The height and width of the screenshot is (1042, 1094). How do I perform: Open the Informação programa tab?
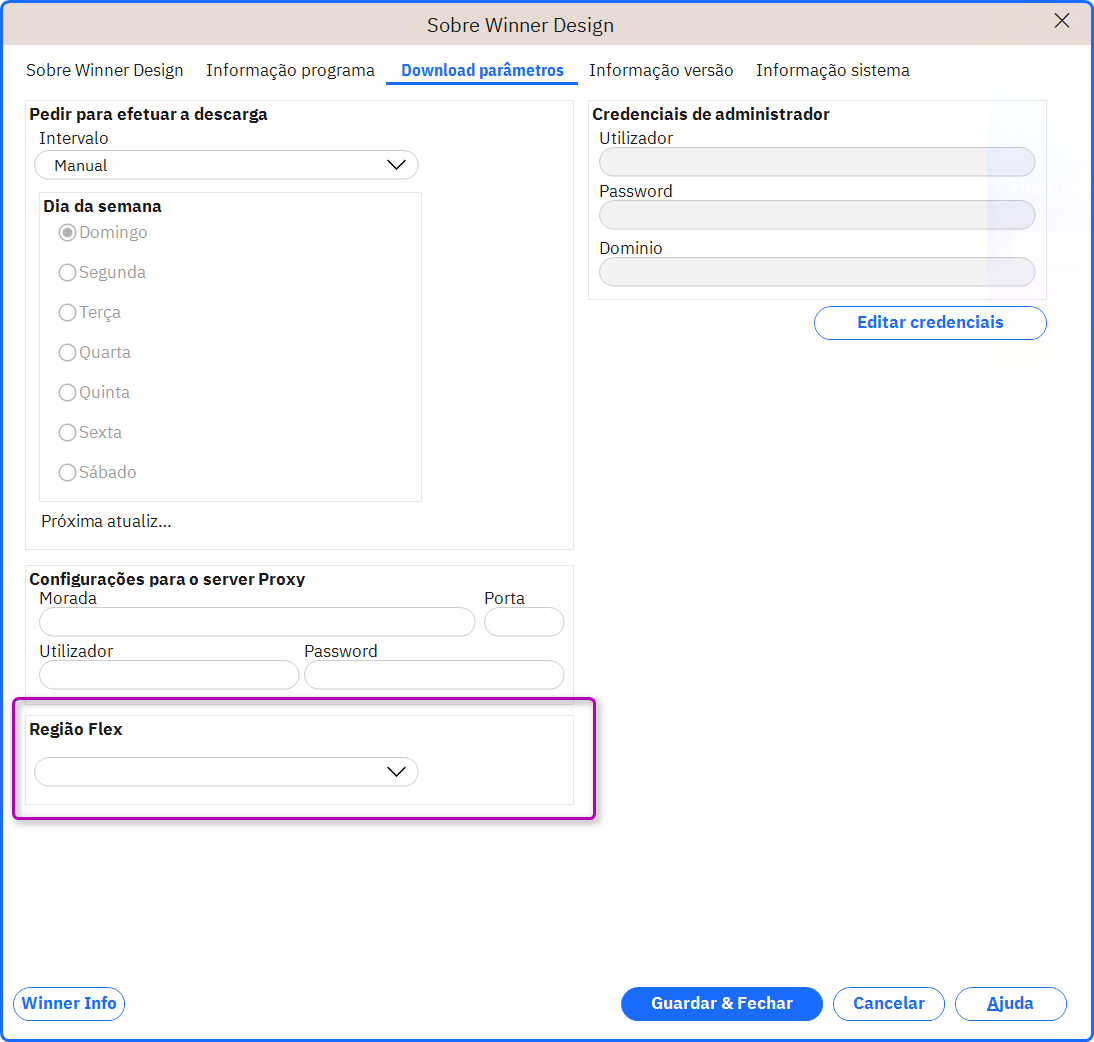(290, 70)
